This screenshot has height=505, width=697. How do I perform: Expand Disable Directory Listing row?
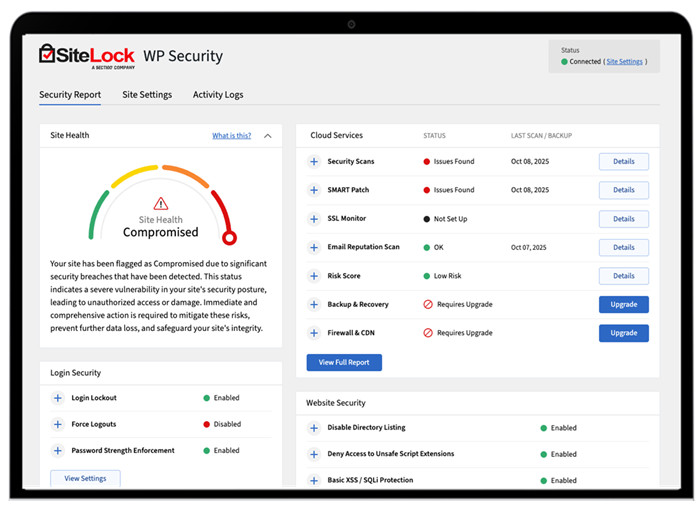pos(314,428)
